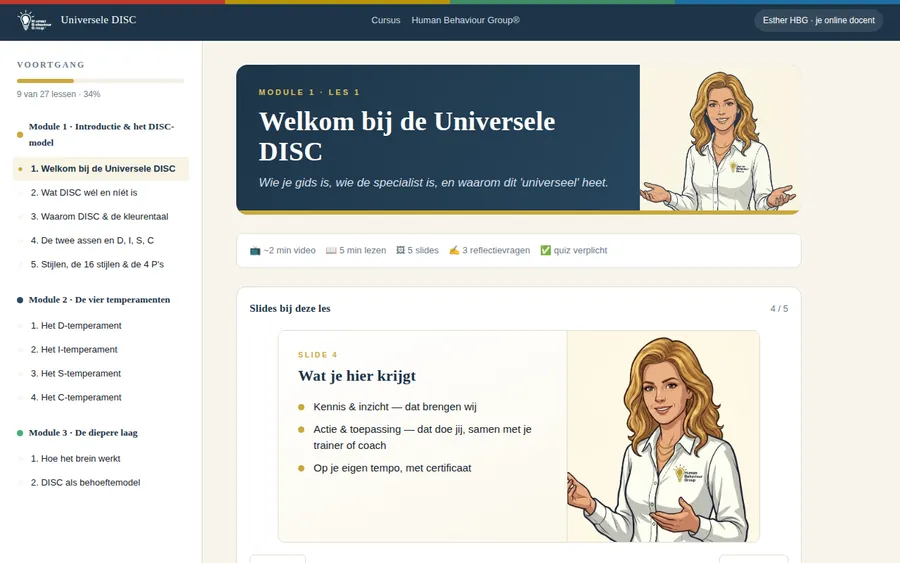
Task: Click the green dot beside Module 3
Action: coord(20,433)
